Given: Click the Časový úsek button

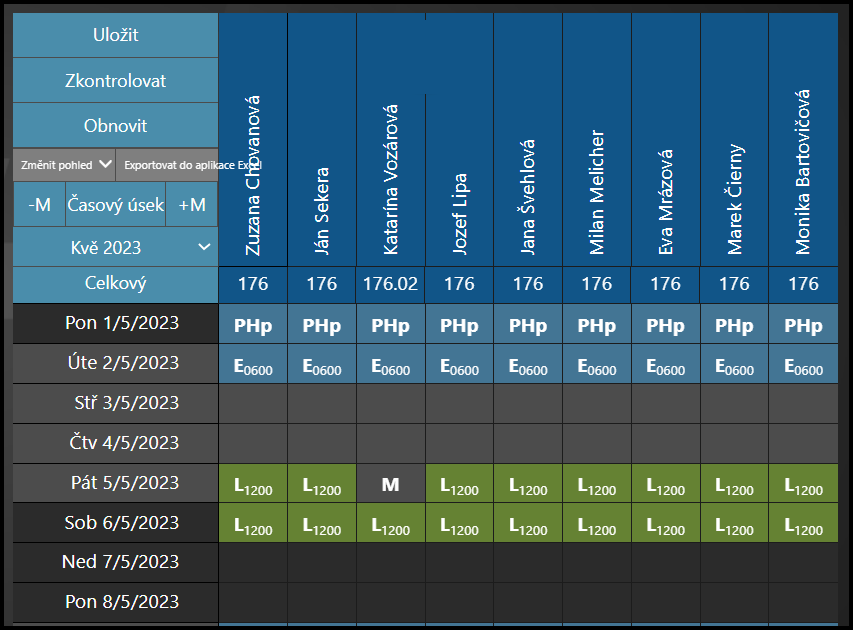Looking at the screenshot, I should [x=115, y=205].
